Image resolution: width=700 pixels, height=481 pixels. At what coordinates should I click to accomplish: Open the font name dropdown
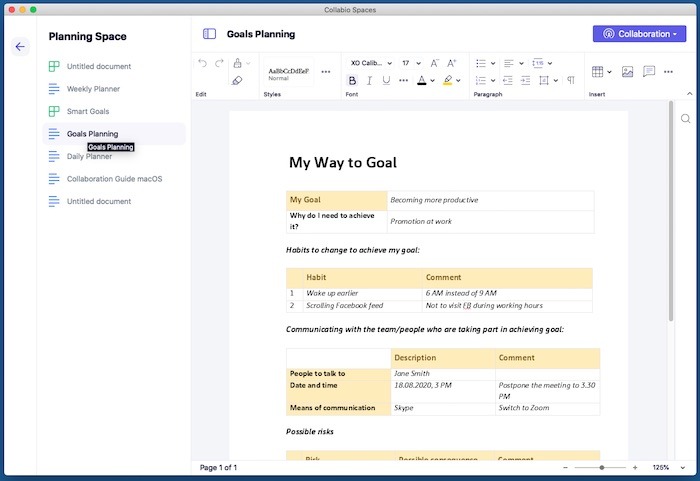[371, 63]
